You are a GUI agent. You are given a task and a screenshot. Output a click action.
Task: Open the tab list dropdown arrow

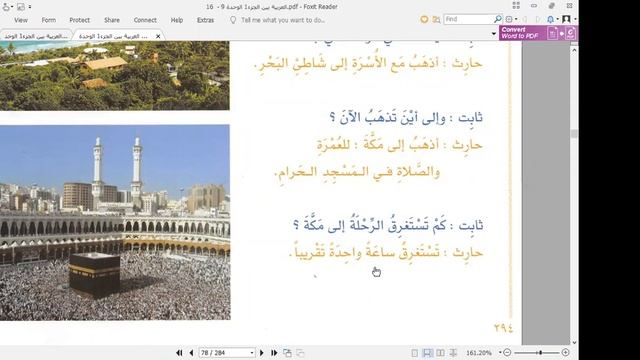493,34
